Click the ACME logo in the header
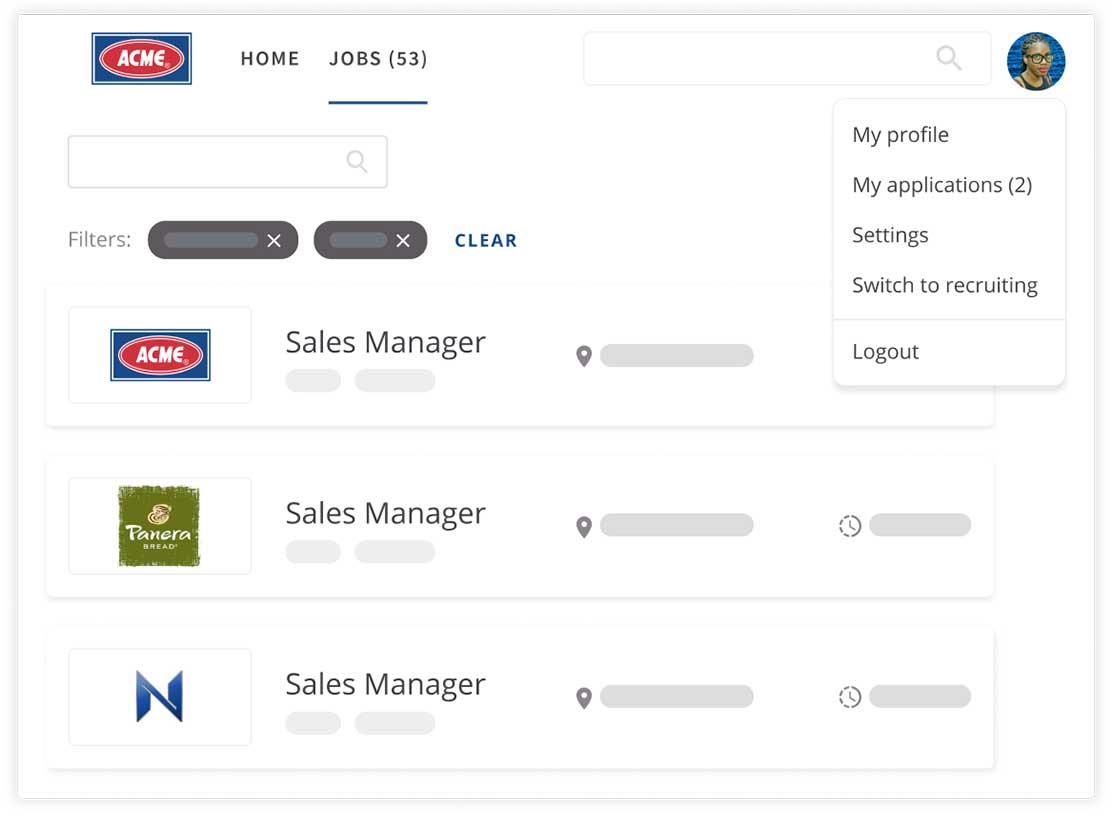The image size is (1112, 828). [x=141, y=58]
